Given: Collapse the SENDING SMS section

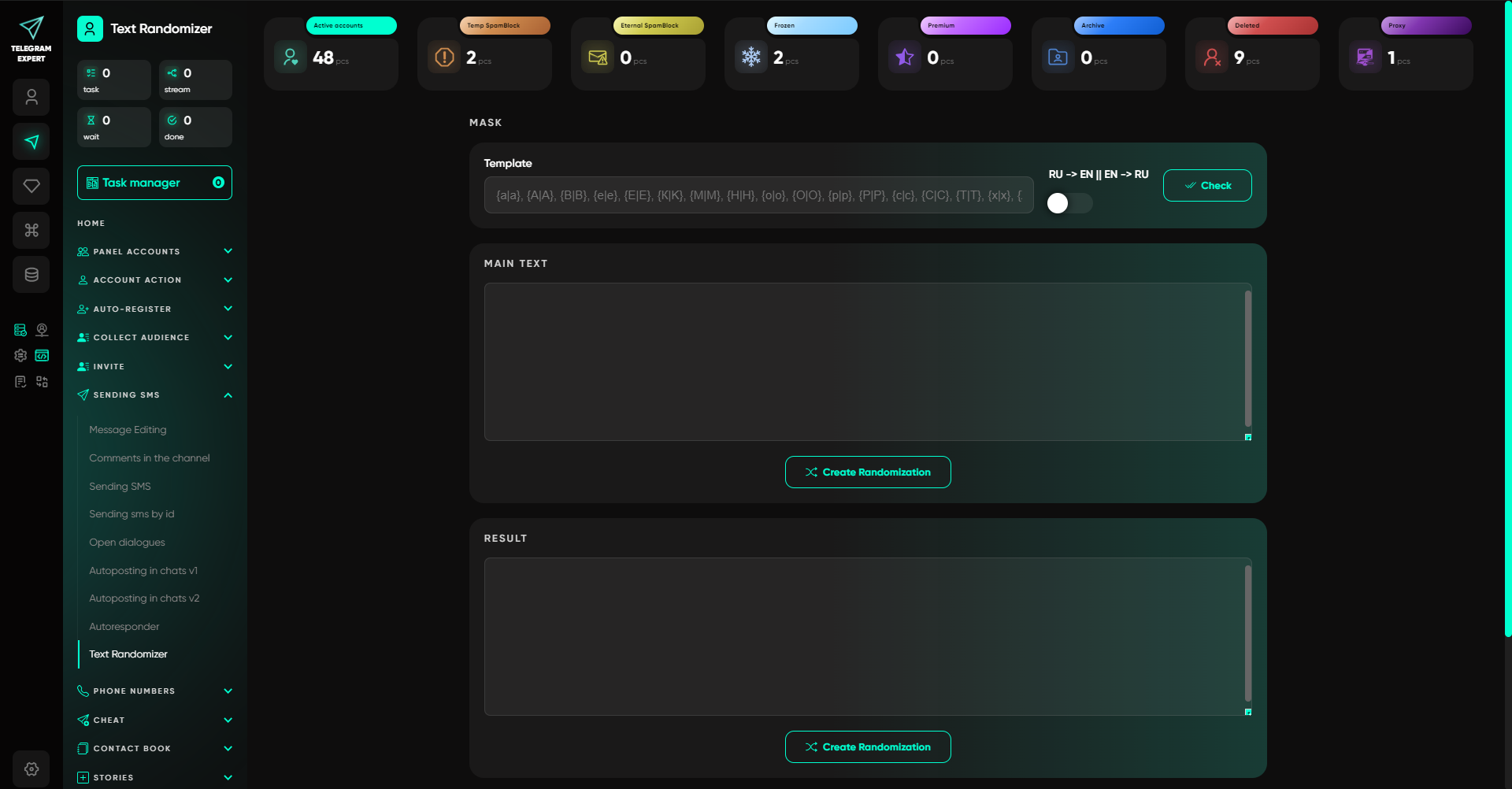Looking at the screenshot, I should pos(154,394).
